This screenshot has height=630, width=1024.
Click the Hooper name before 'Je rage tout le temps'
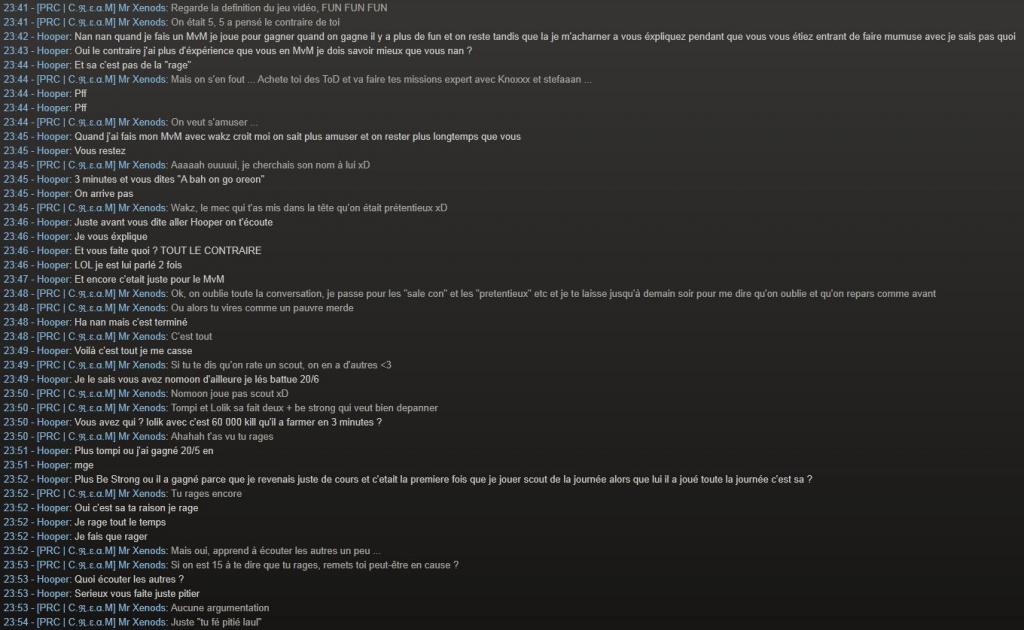pyautogui.click(x=54, y=522)
